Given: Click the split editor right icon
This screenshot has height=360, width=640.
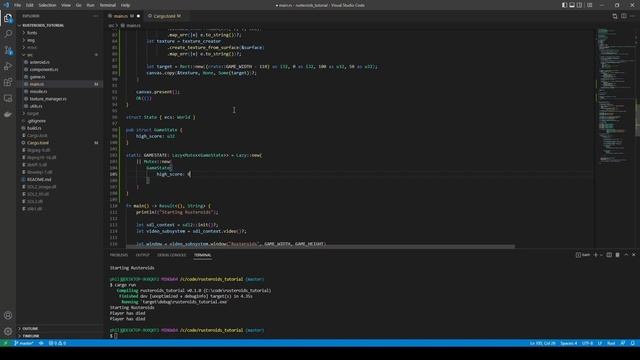Looking at the screenshot, I should click(624, 16).
